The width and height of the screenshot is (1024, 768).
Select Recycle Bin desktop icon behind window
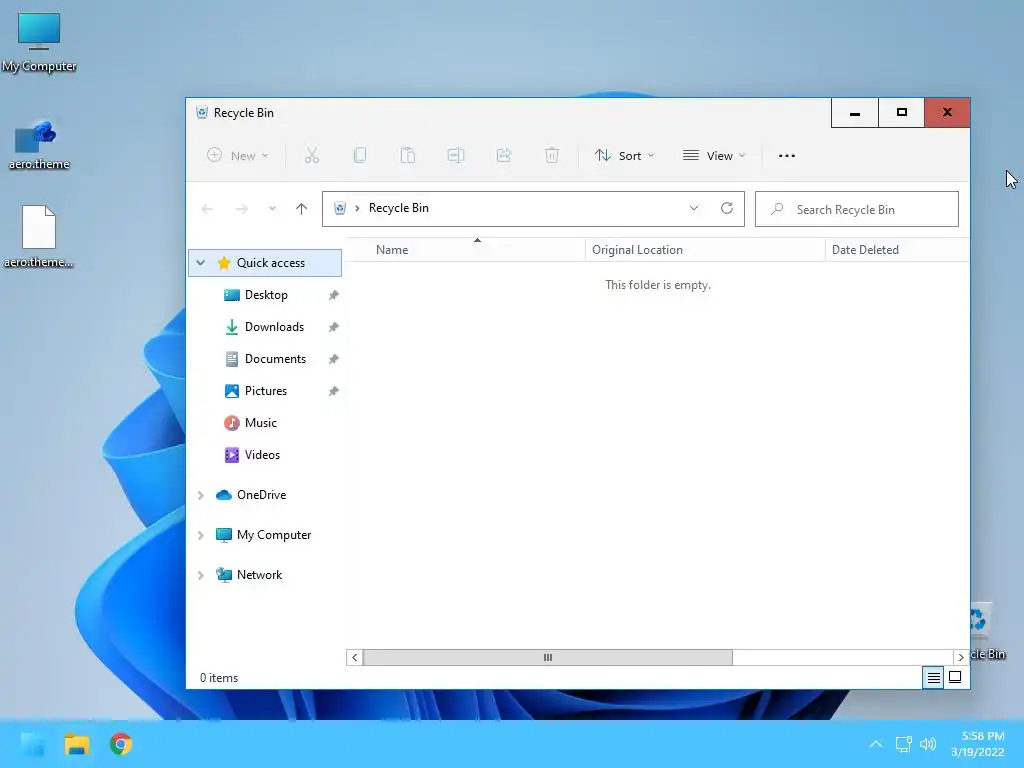[987, 632]
